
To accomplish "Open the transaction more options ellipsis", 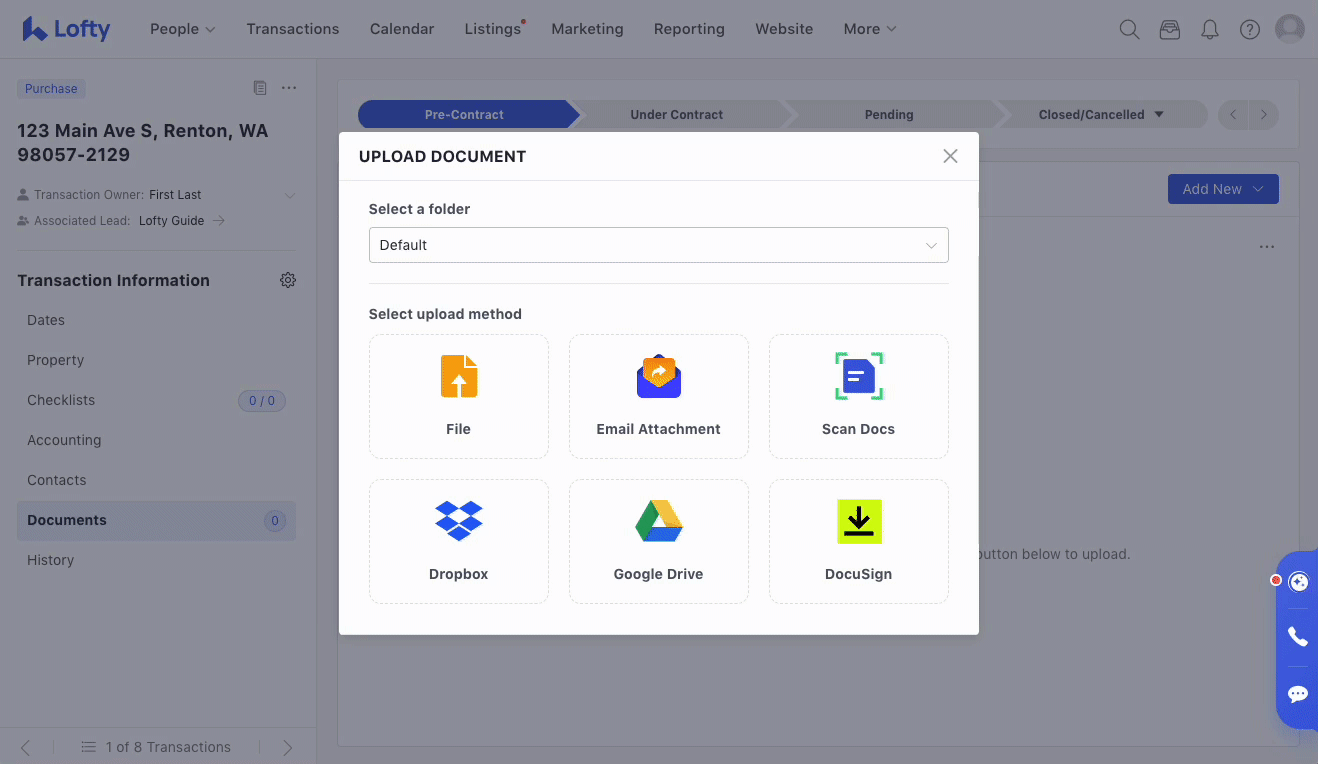I will (289, 88).
